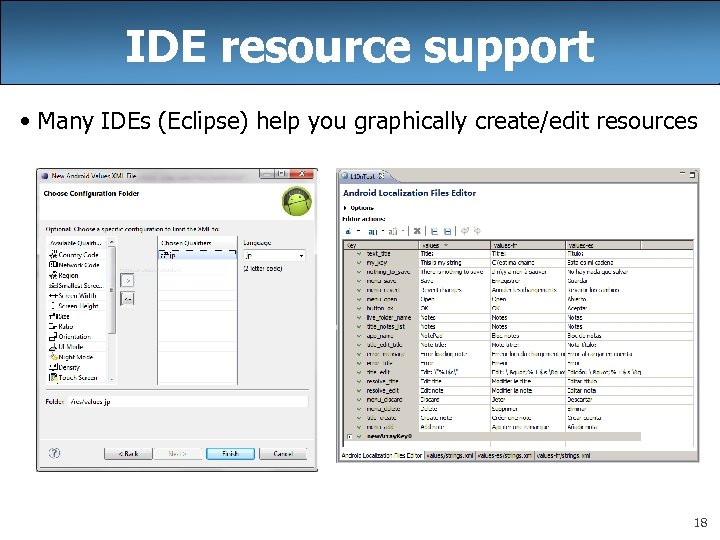
Task: Expand the newArrayKey0 tree row
Action: click(x=349, y=436)
